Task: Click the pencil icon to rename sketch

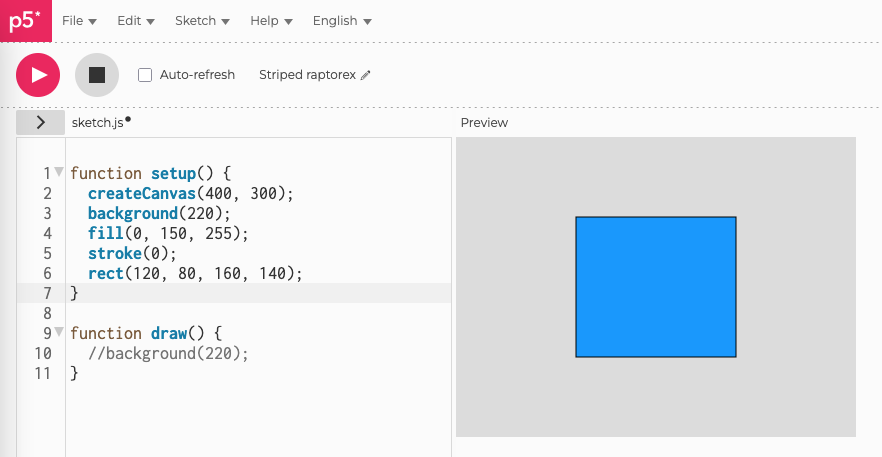Action: 366,75
